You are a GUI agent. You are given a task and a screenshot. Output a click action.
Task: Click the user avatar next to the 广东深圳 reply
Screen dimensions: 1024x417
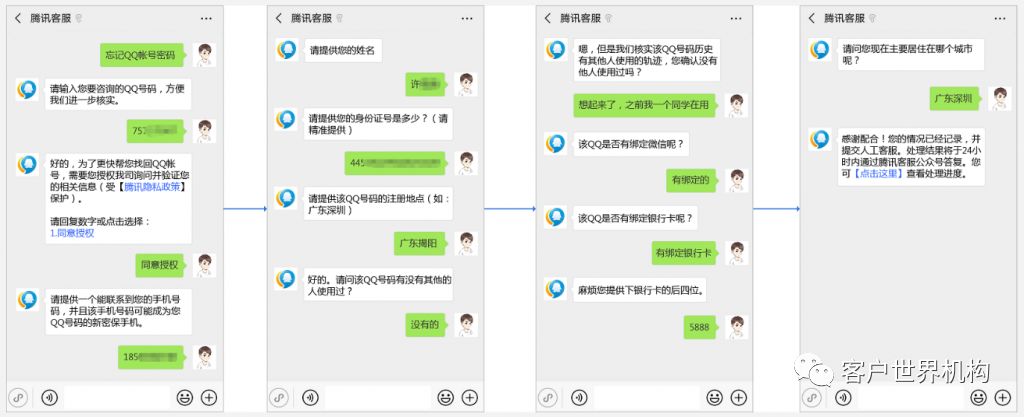coord(999,98)
